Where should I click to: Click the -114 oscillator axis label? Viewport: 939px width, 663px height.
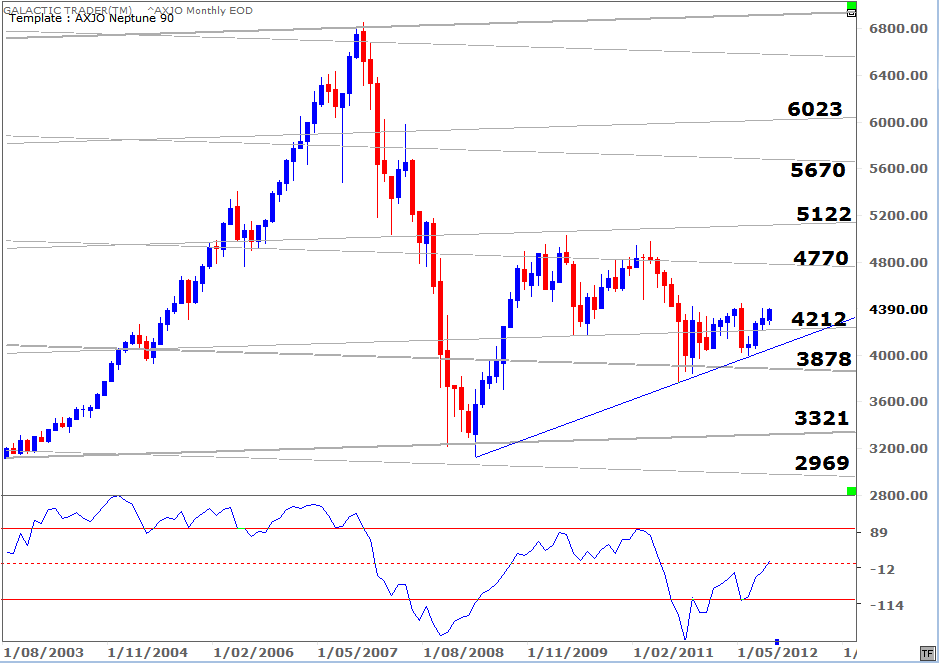886,606
